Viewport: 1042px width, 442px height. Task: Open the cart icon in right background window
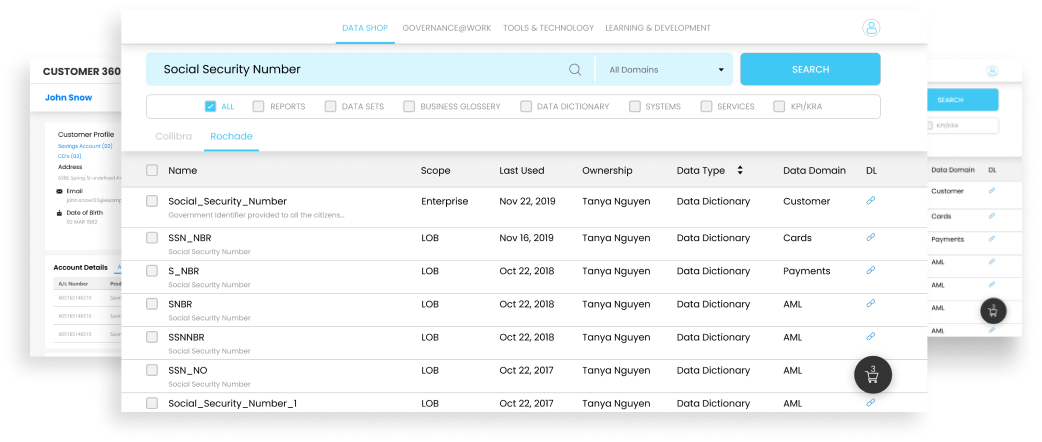click(993, 310)
